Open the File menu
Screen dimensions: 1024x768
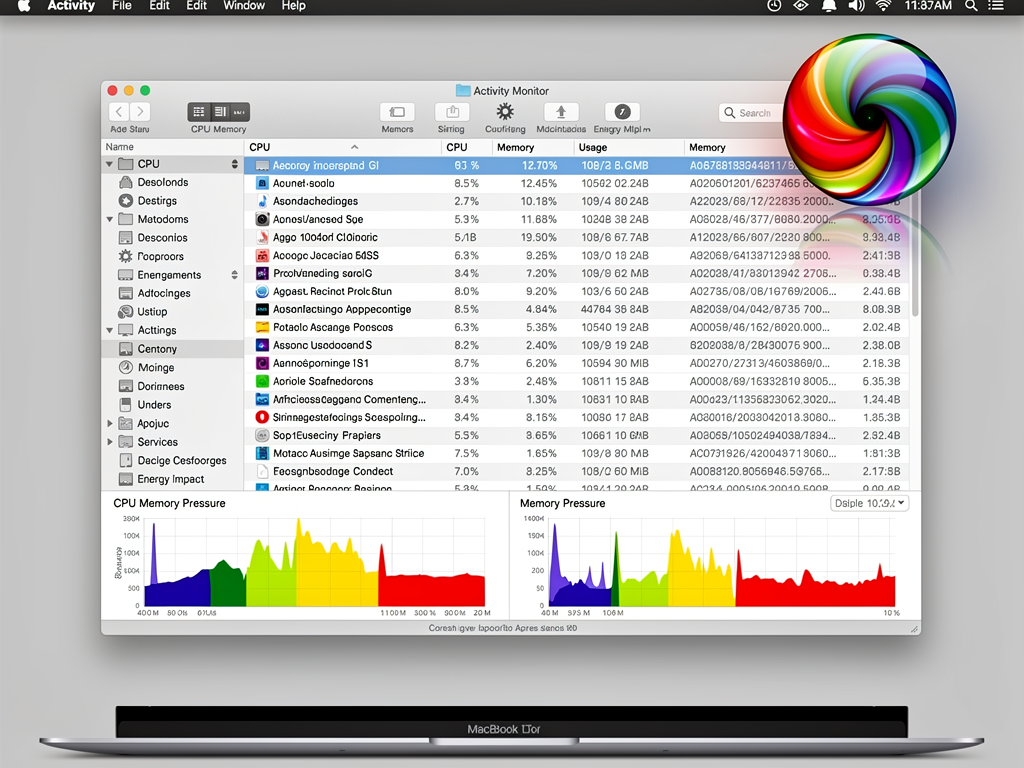click(121, 6)
